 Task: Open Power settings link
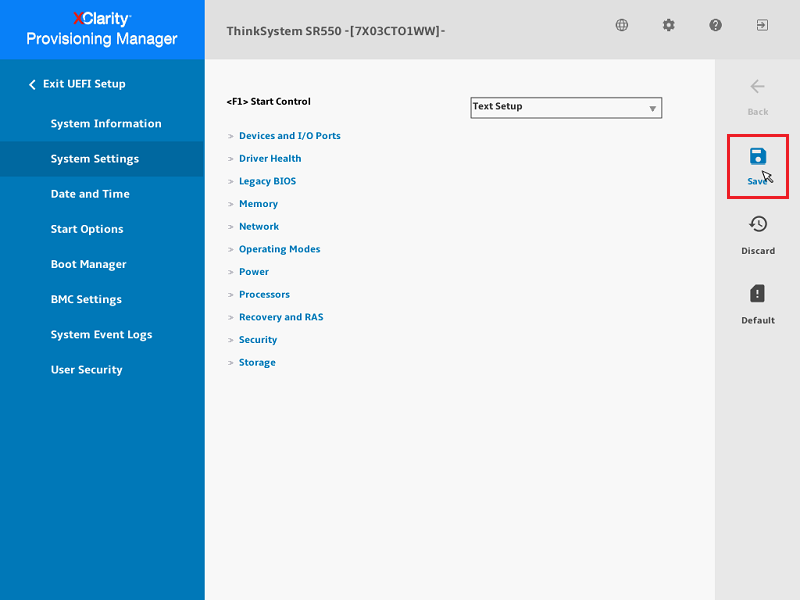254,272
